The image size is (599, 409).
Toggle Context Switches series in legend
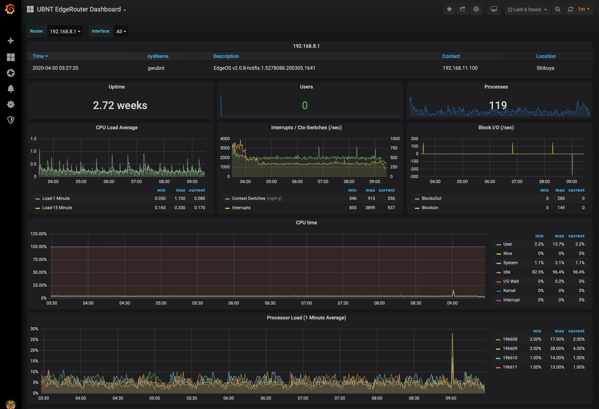248,199
